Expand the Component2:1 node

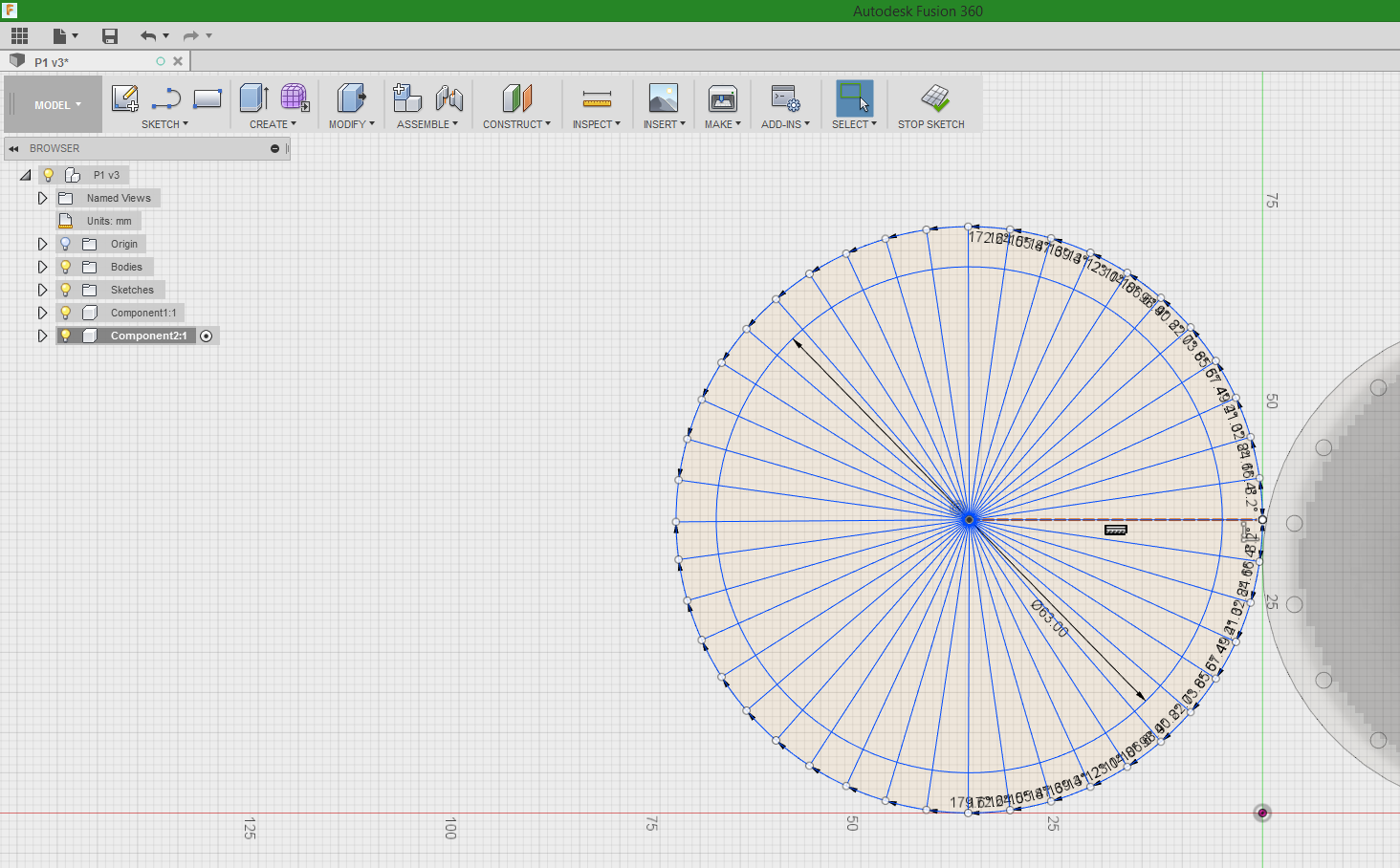(42, 336)
